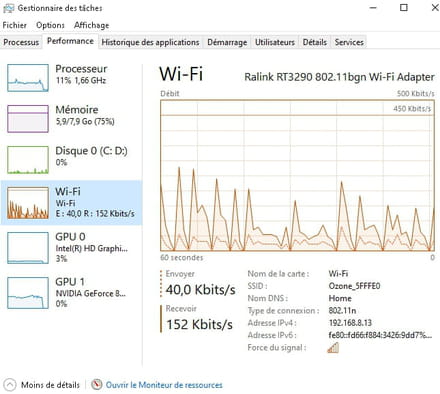440x394 pixels.
Task: Select the Processeur performance graph thumbnail
Action: 28,78
